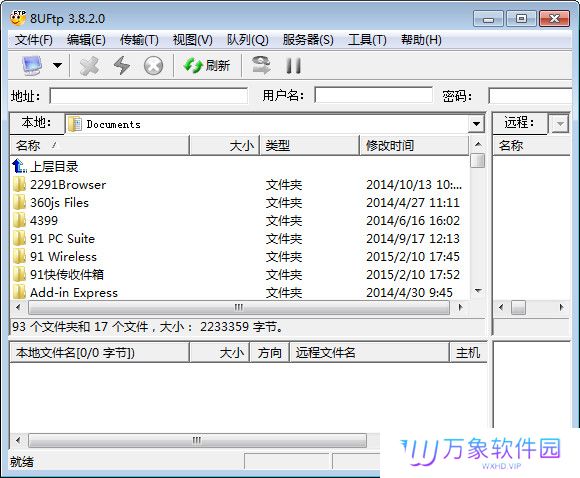Screen dimensions: 580x478
Task: Click the disconnect X toolbar icon
Action: pyautogui.click(x=89, y=66)
